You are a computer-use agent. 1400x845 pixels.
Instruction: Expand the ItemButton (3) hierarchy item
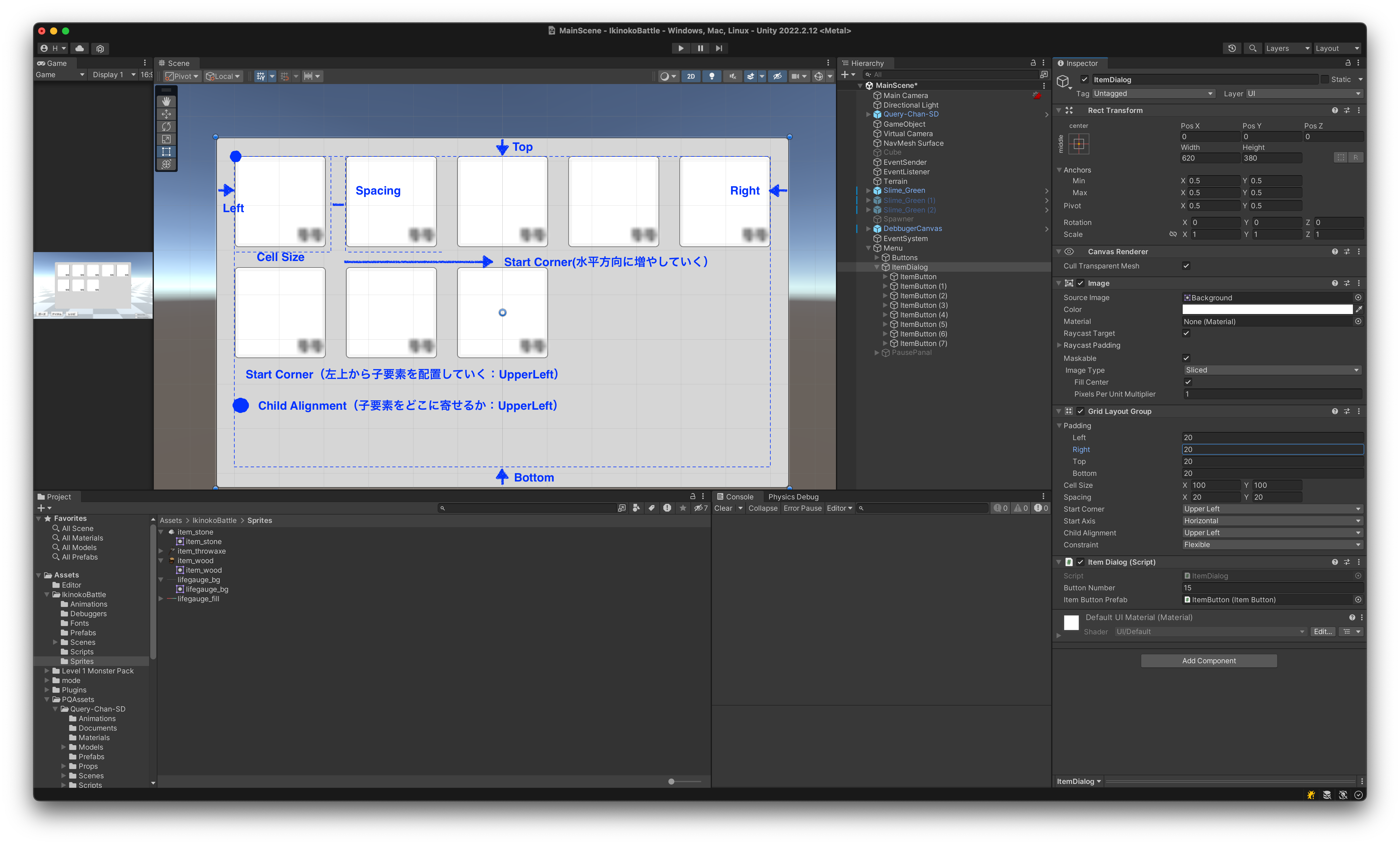coord(885,305)
